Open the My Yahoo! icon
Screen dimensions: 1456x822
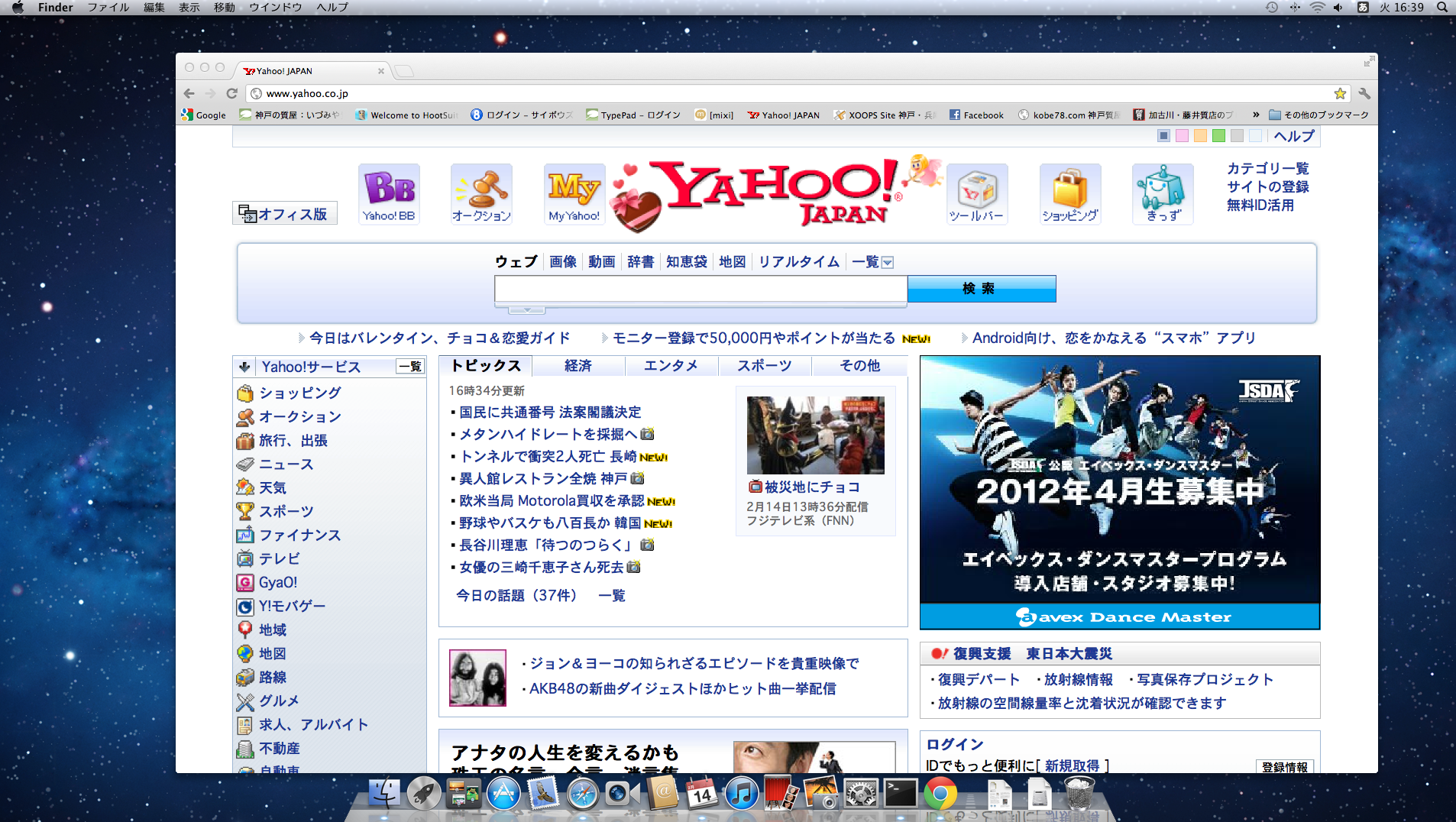pos(574,194)
